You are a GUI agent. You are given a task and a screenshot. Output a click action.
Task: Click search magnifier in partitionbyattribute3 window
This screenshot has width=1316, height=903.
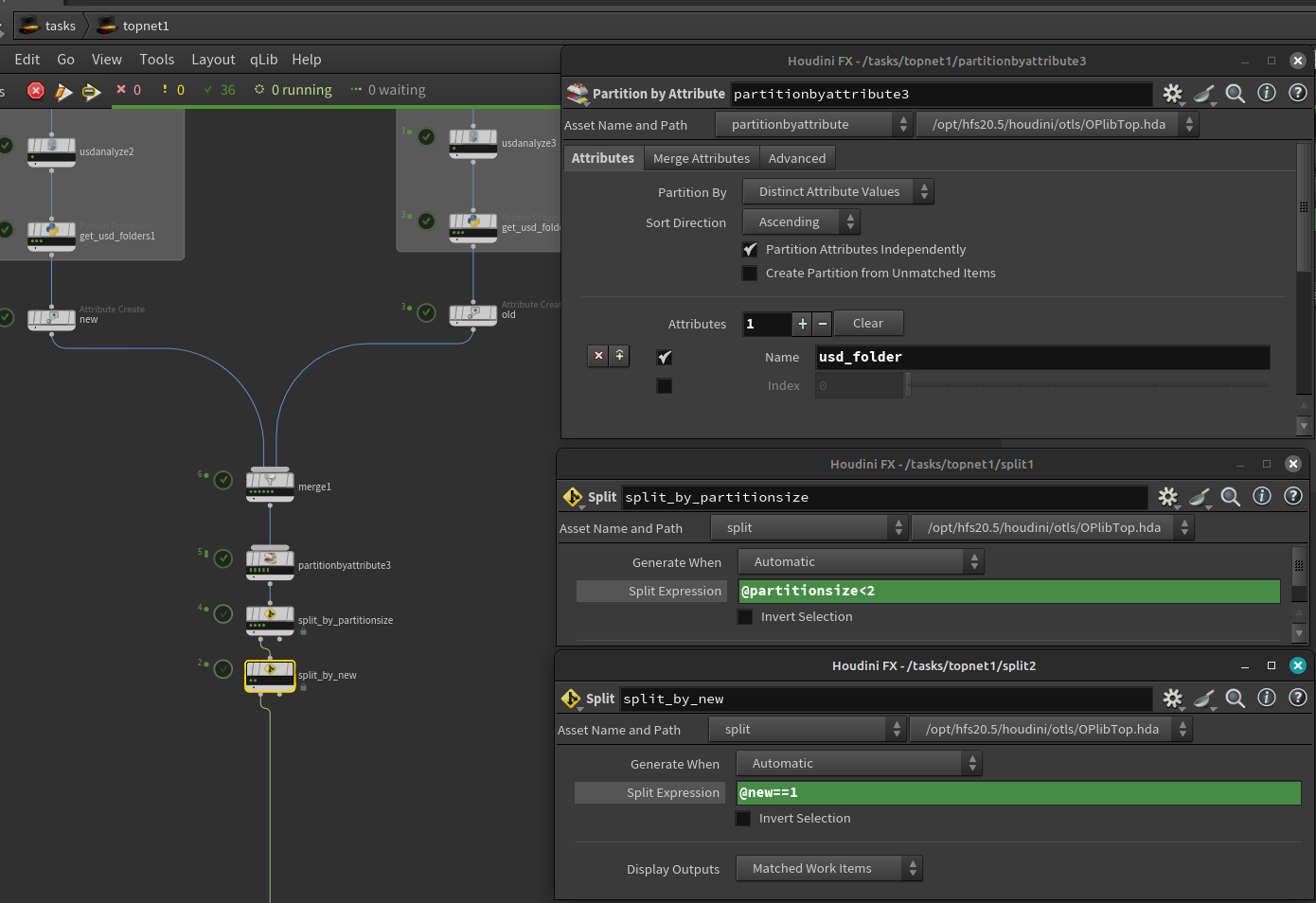pos(1235,93)
